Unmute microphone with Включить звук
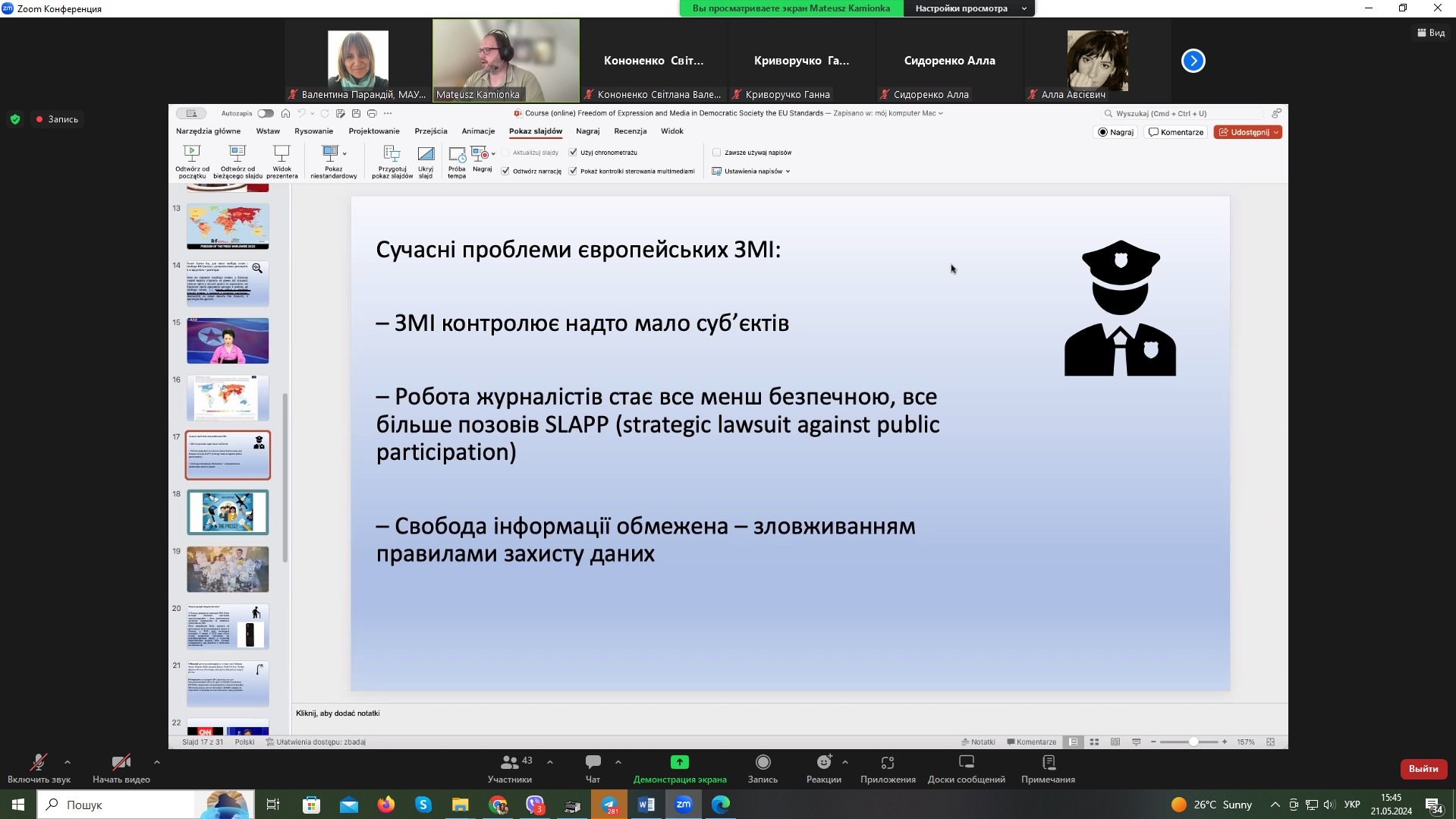 tap(38, 763)
